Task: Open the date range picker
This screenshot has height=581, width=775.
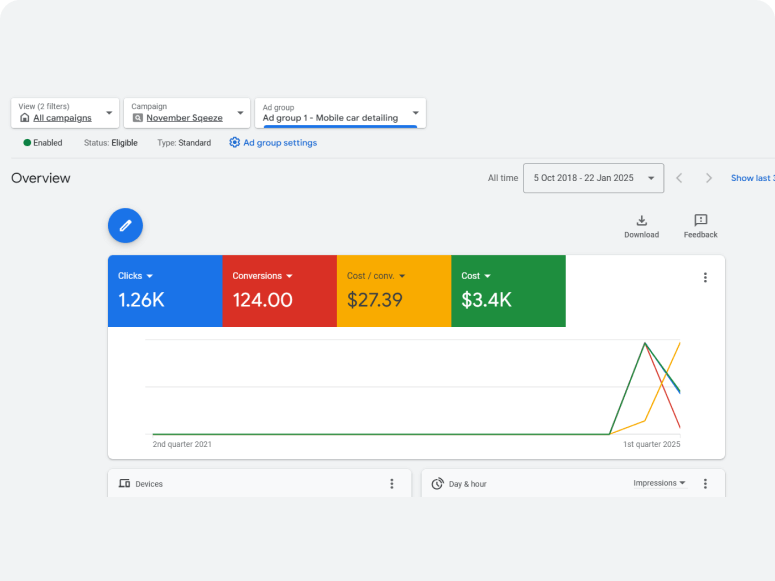Action: (593, 178)
